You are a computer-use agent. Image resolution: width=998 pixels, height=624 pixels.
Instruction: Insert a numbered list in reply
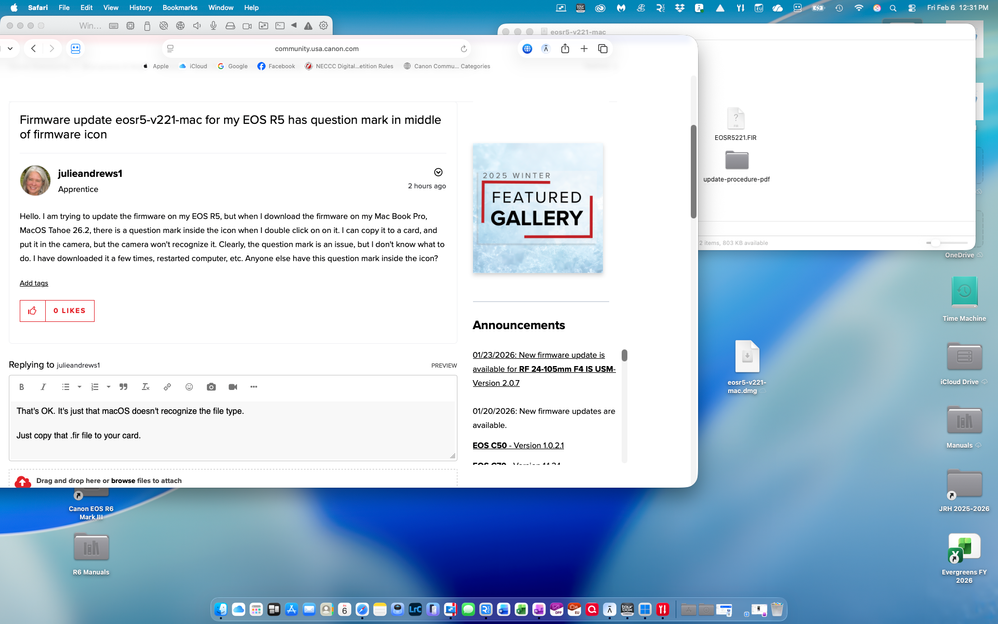95,387
